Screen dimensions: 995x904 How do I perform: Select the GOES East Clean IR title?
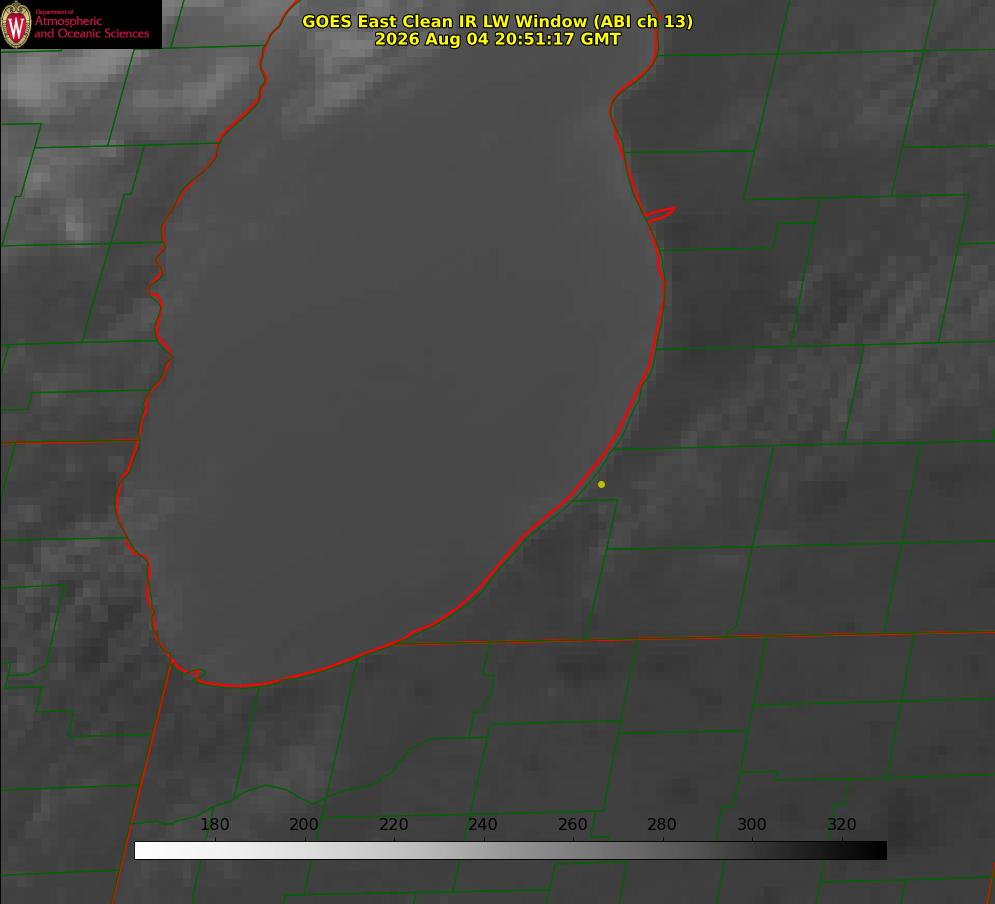497,21
